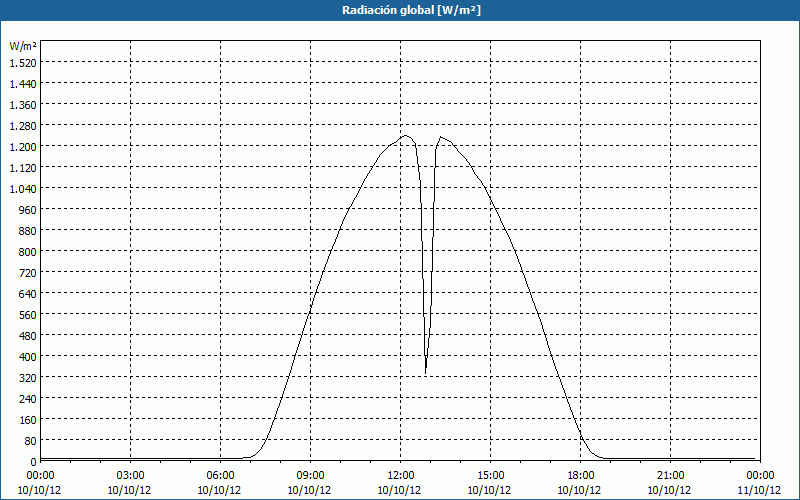Click the '12:00' x-axis time label
The width and height of the screenshot is (800, 500).
coord(401,476)
